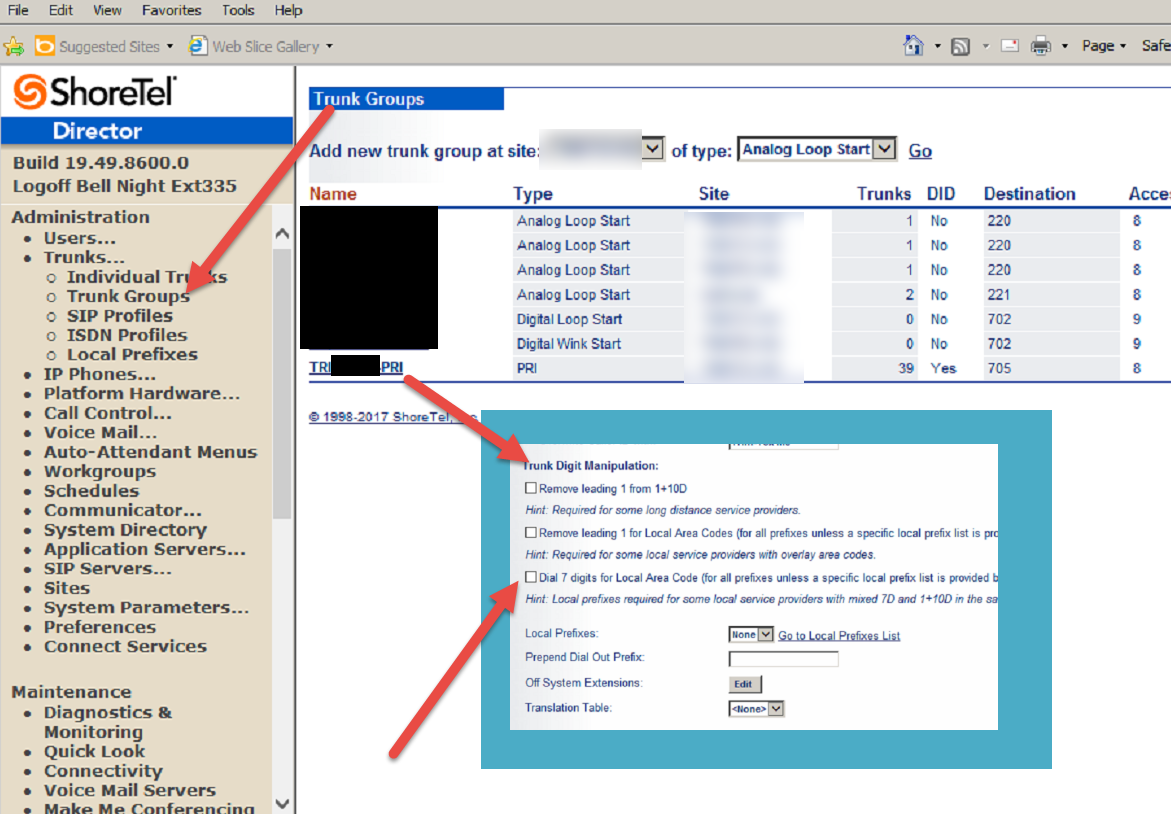Open Local Prefixes in the sidebar

132,355
